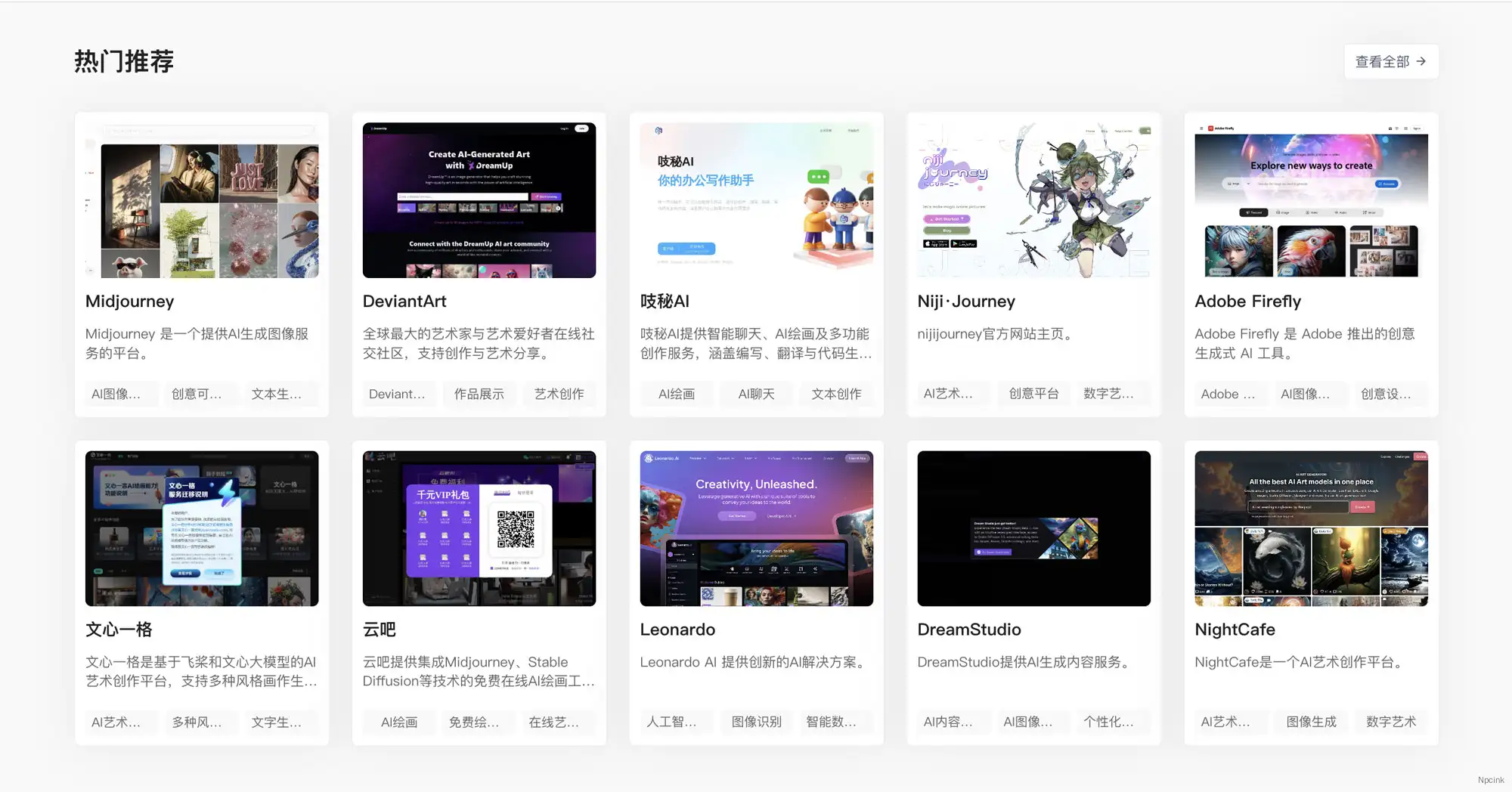打开 Adobe Firefly 工具页面
The width and height of the screenshot is (1512, 792).
pyautogui.click(x=1247, y=301)
